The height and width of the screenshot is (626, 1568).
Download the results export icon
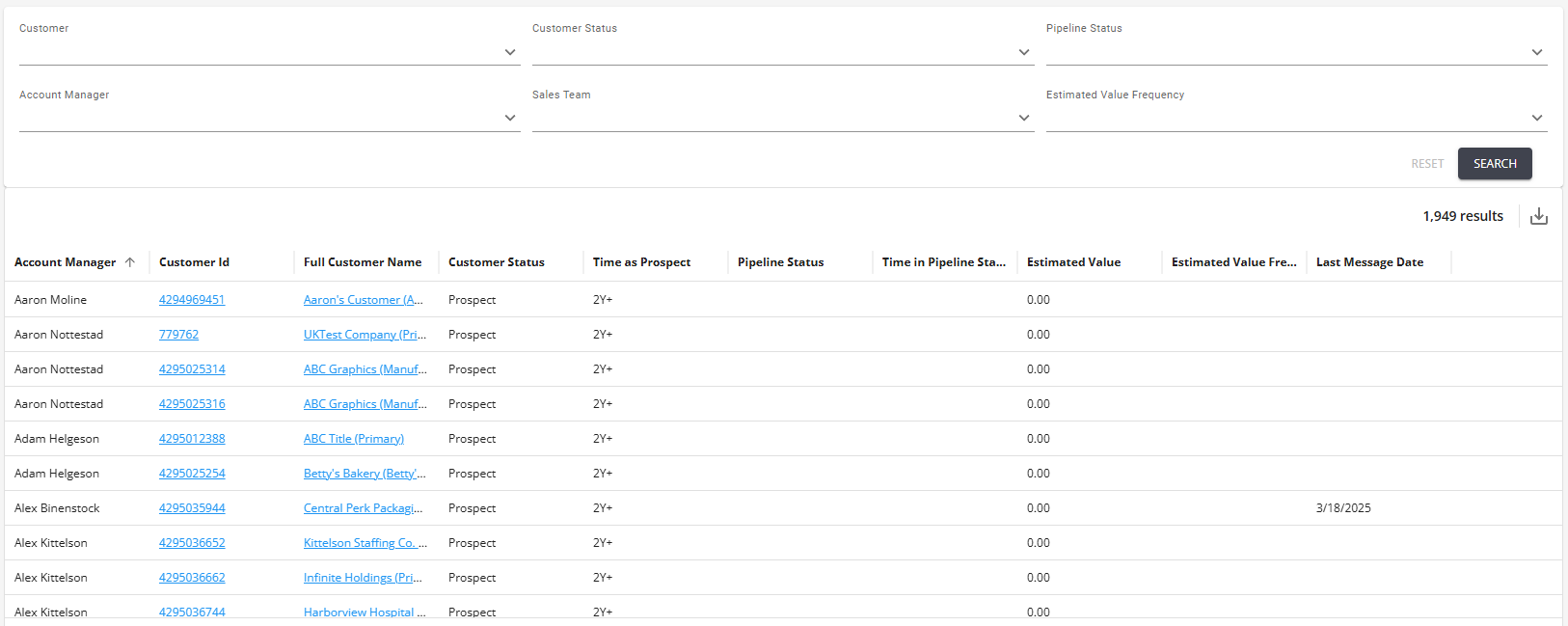point(1538,216)
